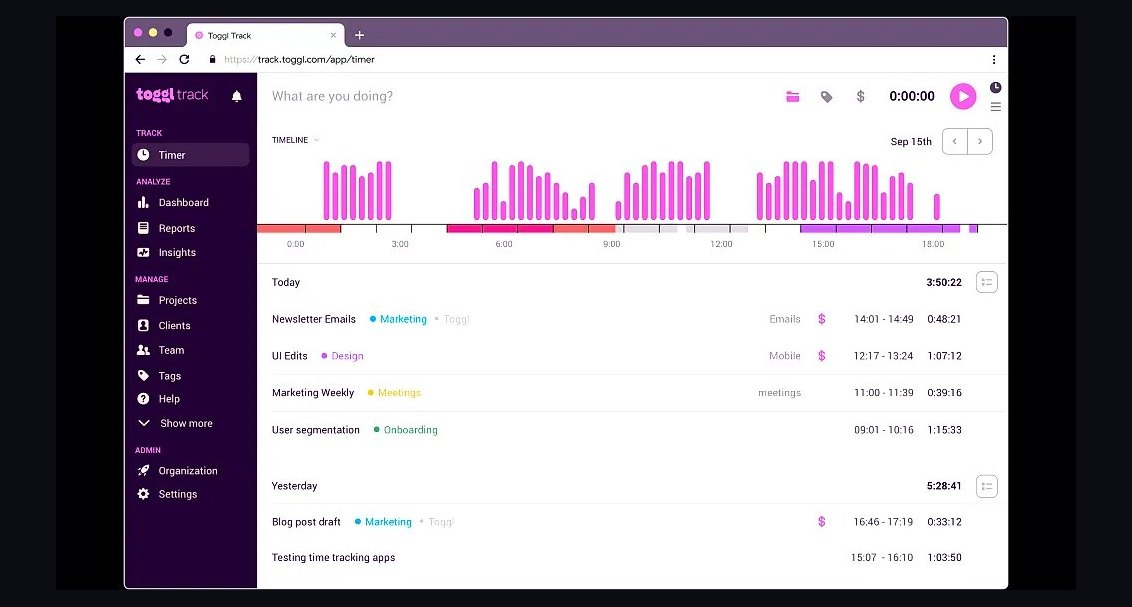Click the Settings gear icon
The image size is (1132, 607).
[x=144, y=494]
